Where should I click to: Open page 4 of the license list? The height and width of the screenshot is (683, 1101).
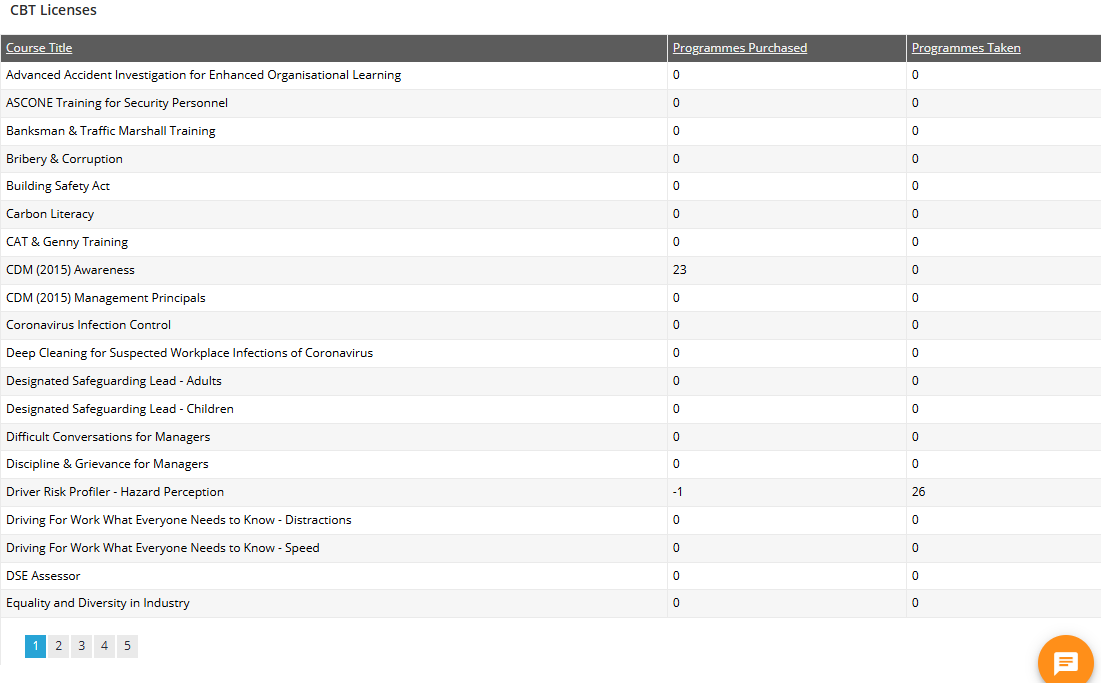click(x=104, y=646)
